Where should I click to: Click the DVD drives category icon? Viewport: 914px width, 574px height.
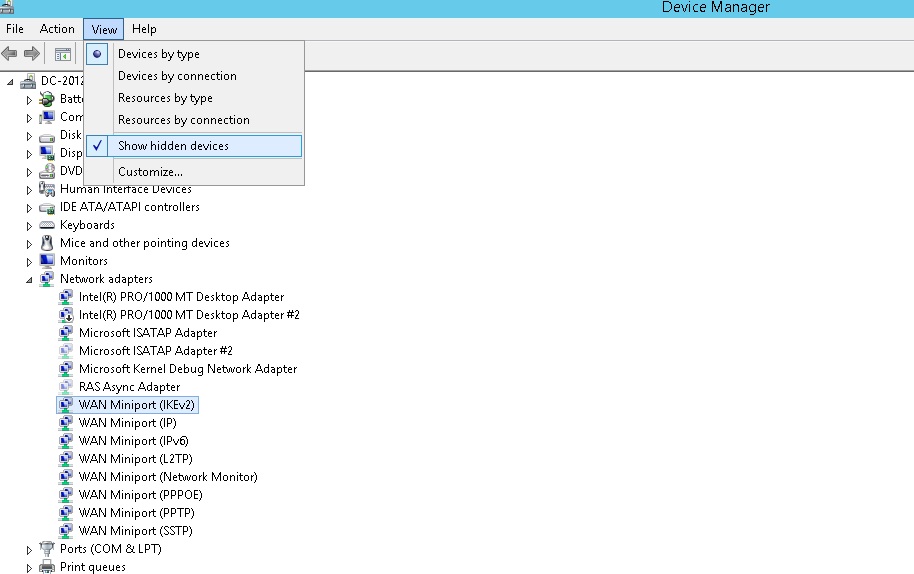[47, 171]
